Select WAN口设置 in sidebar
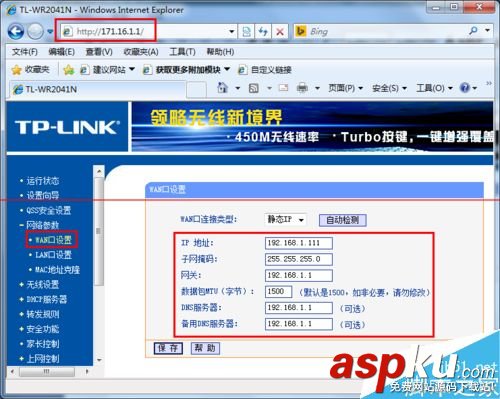The width and height of the screenshot is (500, 399). pos(53,240)
